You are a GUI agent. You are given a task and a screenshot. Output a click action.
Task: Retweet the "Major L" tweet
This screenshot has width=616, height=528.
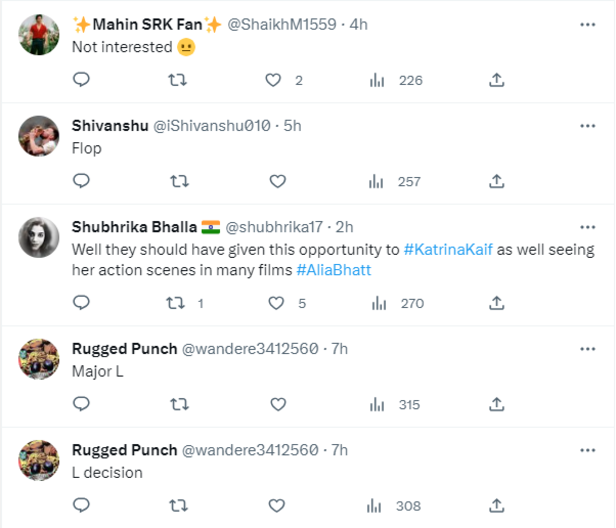(179, 404)
